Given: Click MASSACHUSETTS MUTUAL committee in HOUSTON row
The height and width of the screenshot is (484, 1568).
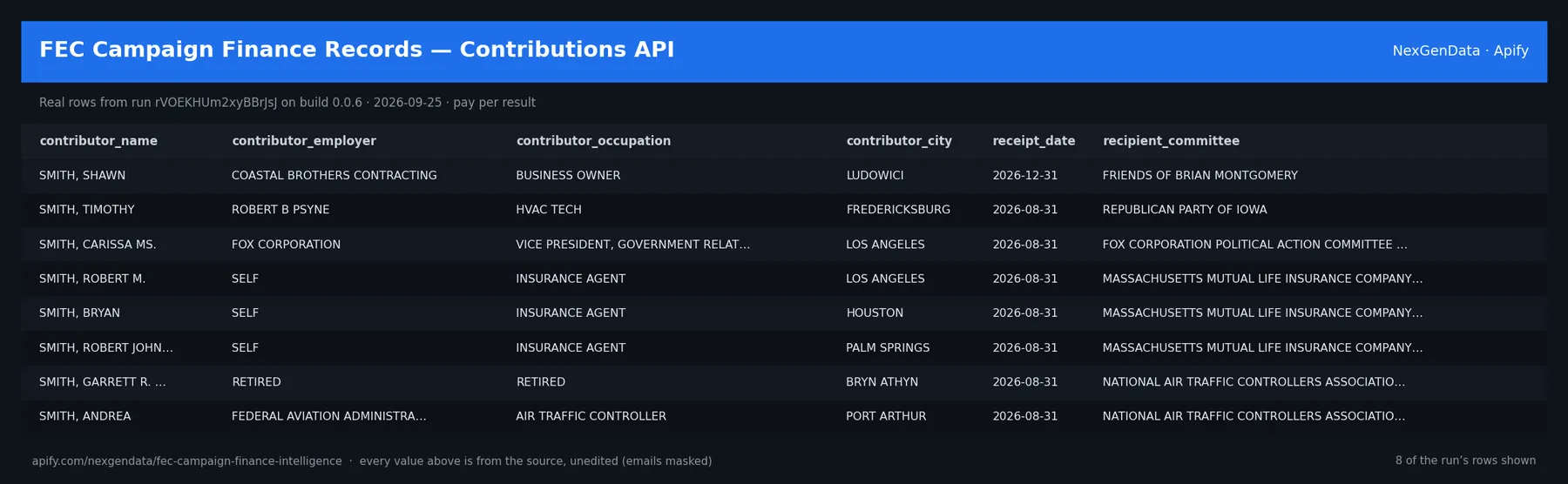Looking at the screenshot, I should 1262,313.
